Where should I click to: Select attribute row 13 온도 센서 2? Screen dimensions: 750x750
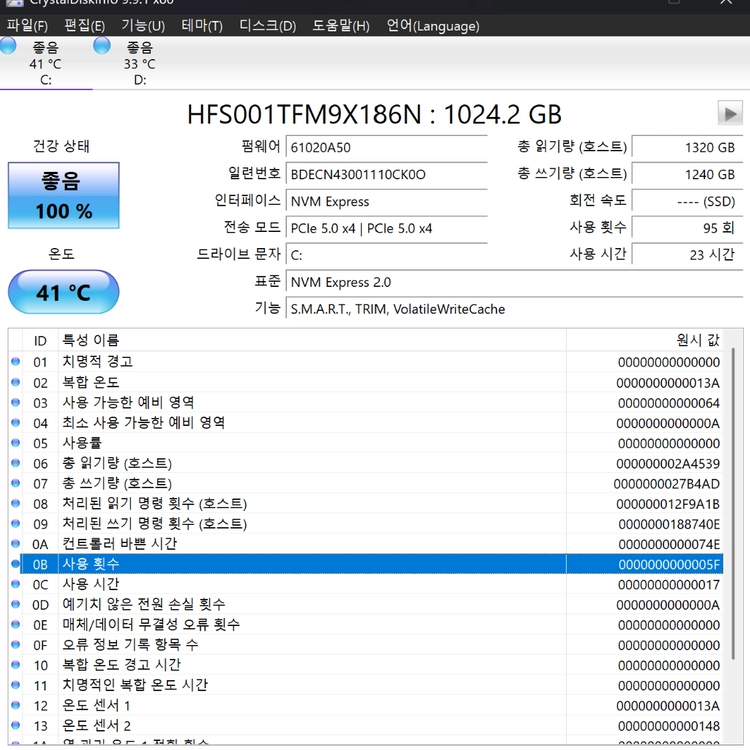[x=366, y=726]
